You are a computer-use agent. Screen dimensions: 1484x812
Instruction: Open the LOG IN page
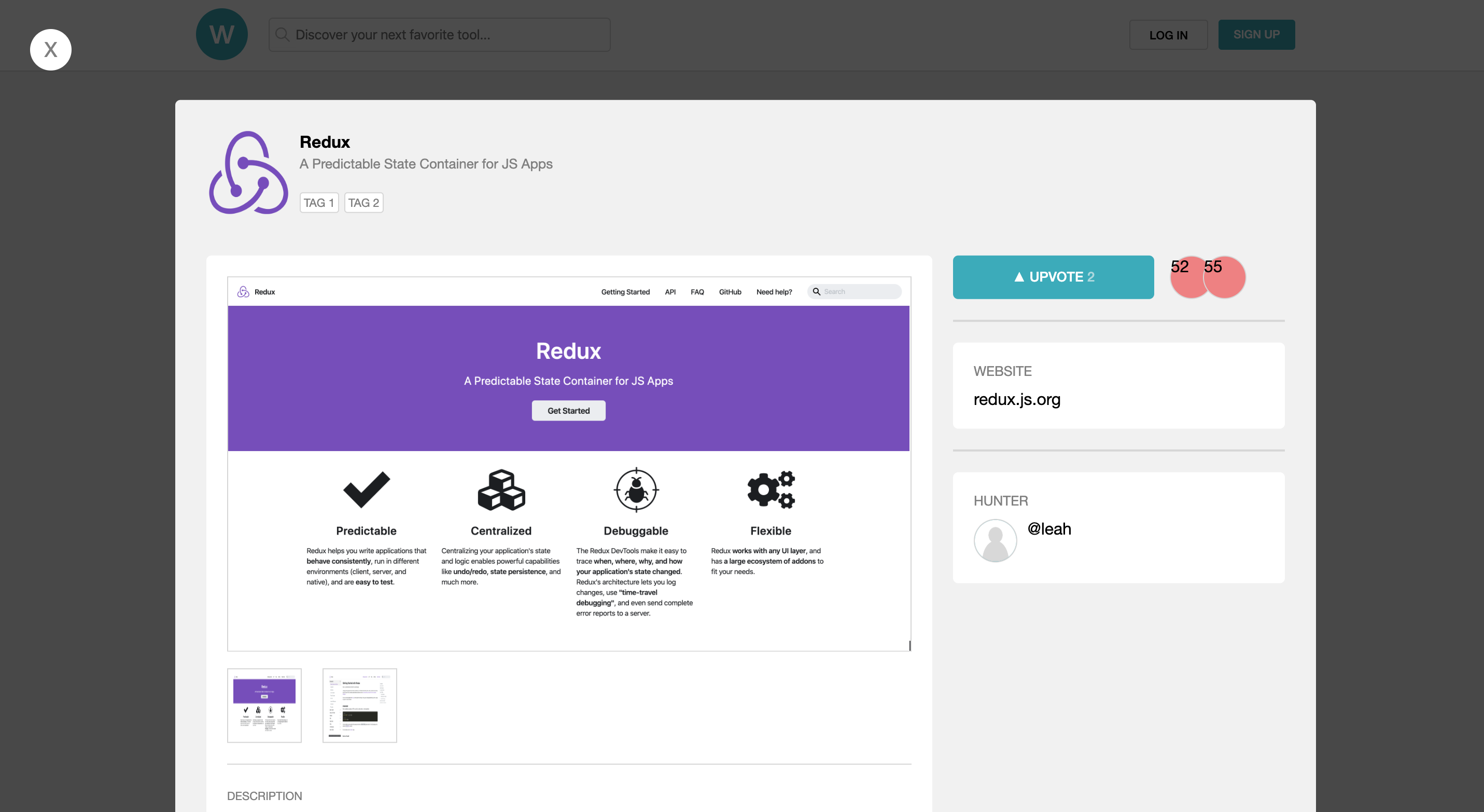pyautogui.click(x=1168, y=35)
